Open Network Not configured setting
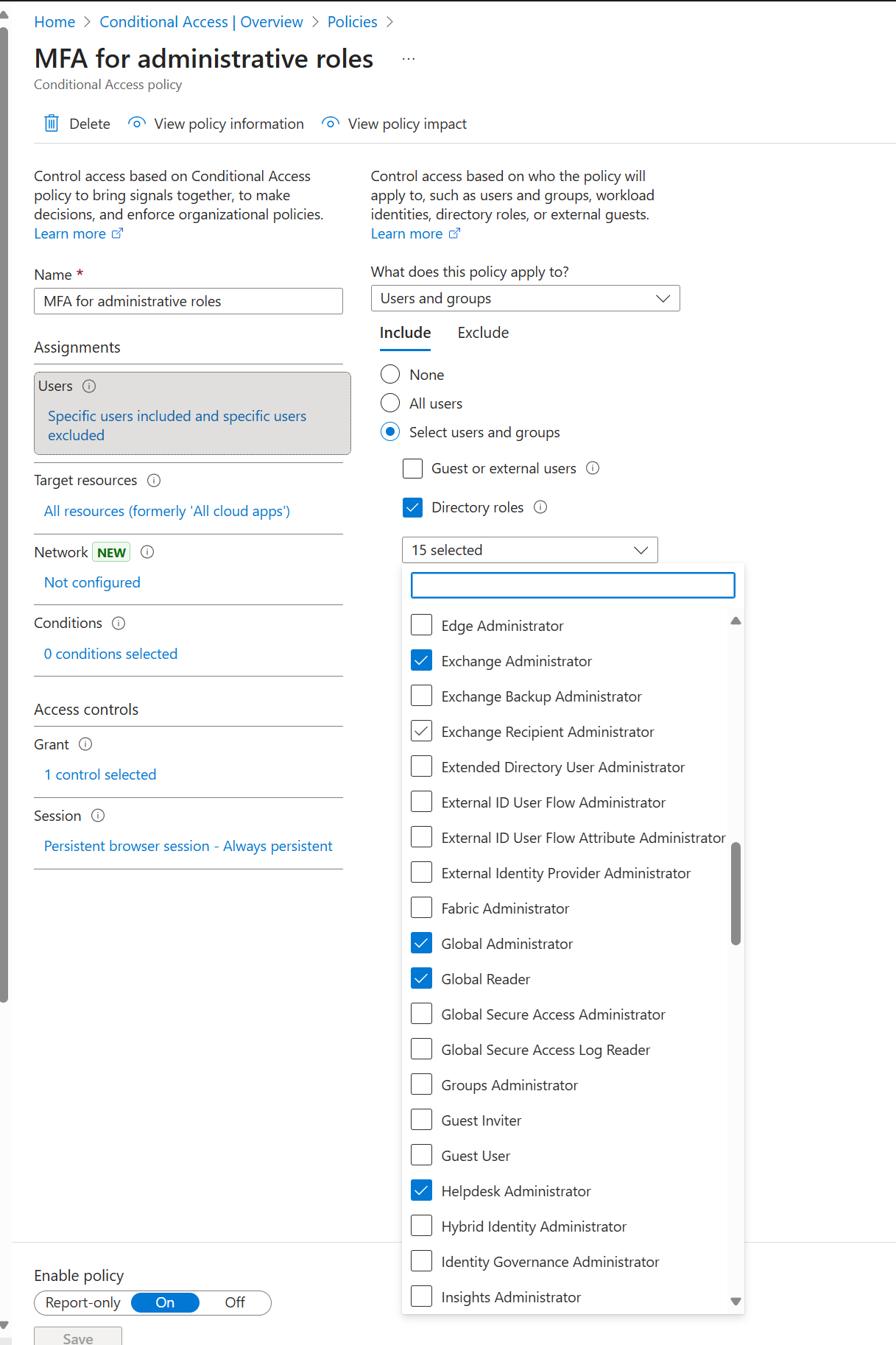The width and height of the screenshot is (896, 1345). (92, 582)
